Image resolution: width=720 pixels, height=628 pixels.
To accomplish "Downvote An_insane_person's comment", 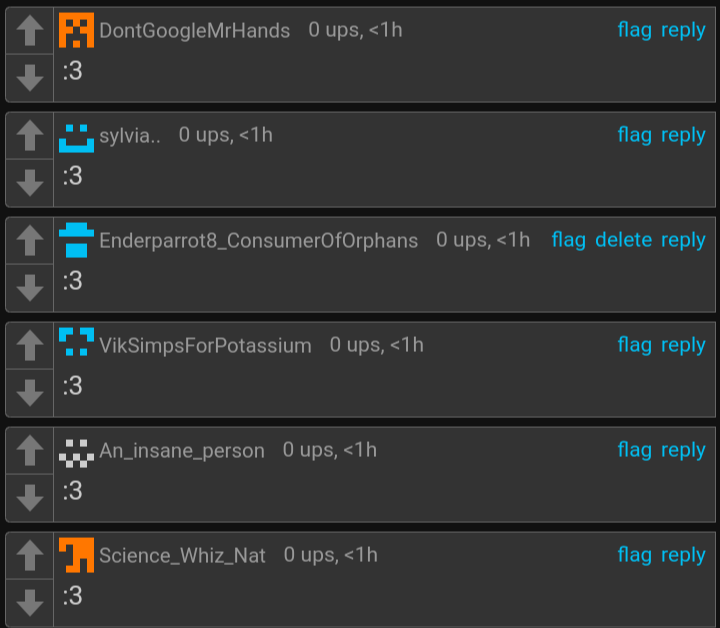I will [30, 497].
